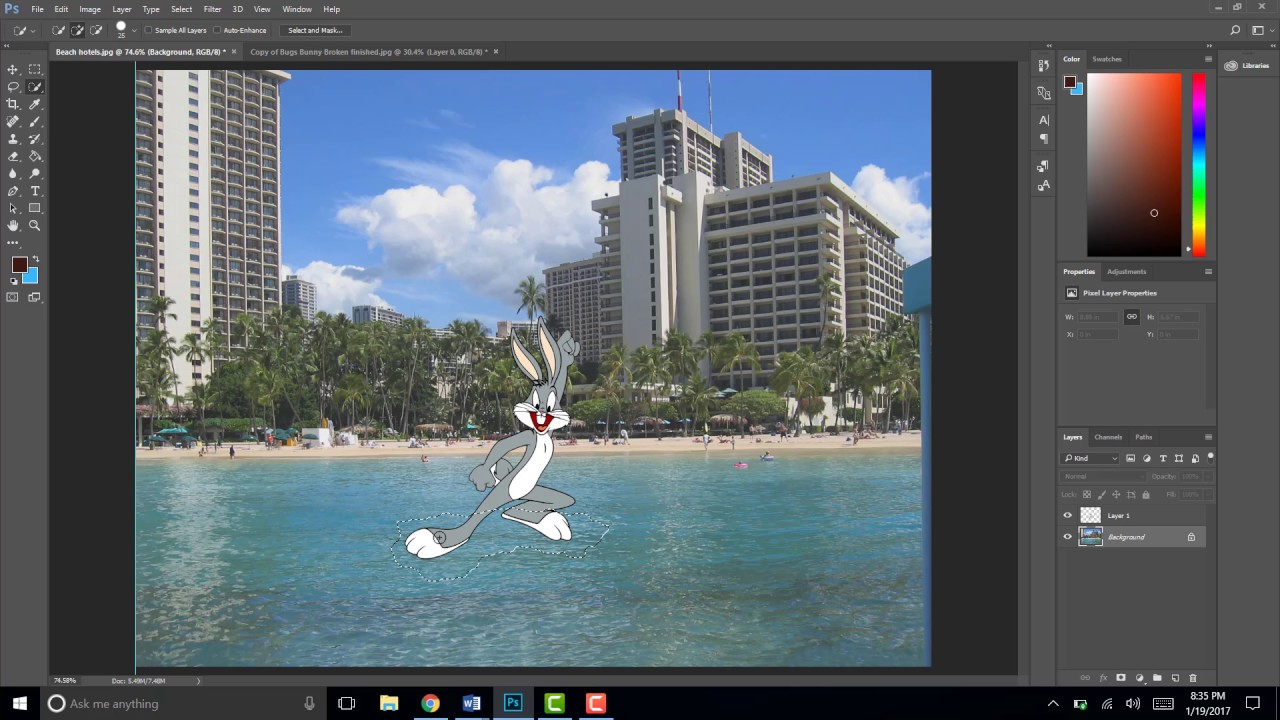The height and width of the screenshot is (720, 1280).
Task: Select the Clone Stamp tool
Action: coord(13,139)
